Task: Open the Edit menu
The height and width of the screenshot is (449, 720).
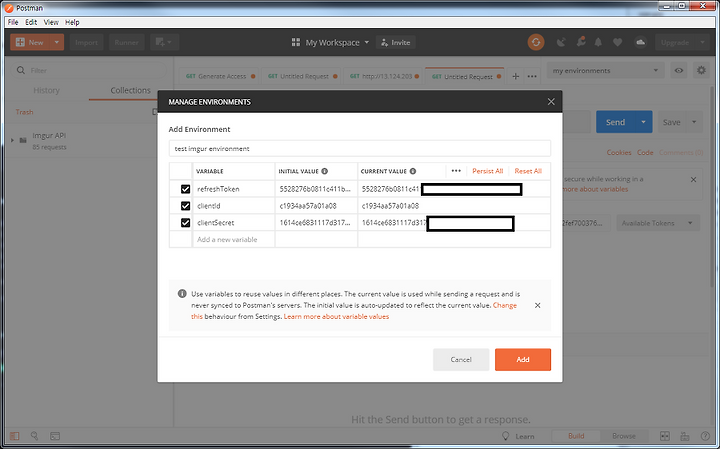Action: pos(31,22)
